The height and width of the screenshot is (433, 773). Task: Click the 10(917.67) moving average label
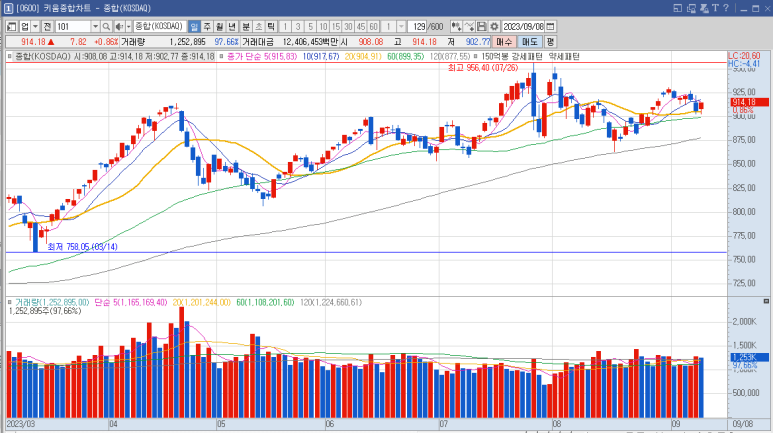click(321, 57)
